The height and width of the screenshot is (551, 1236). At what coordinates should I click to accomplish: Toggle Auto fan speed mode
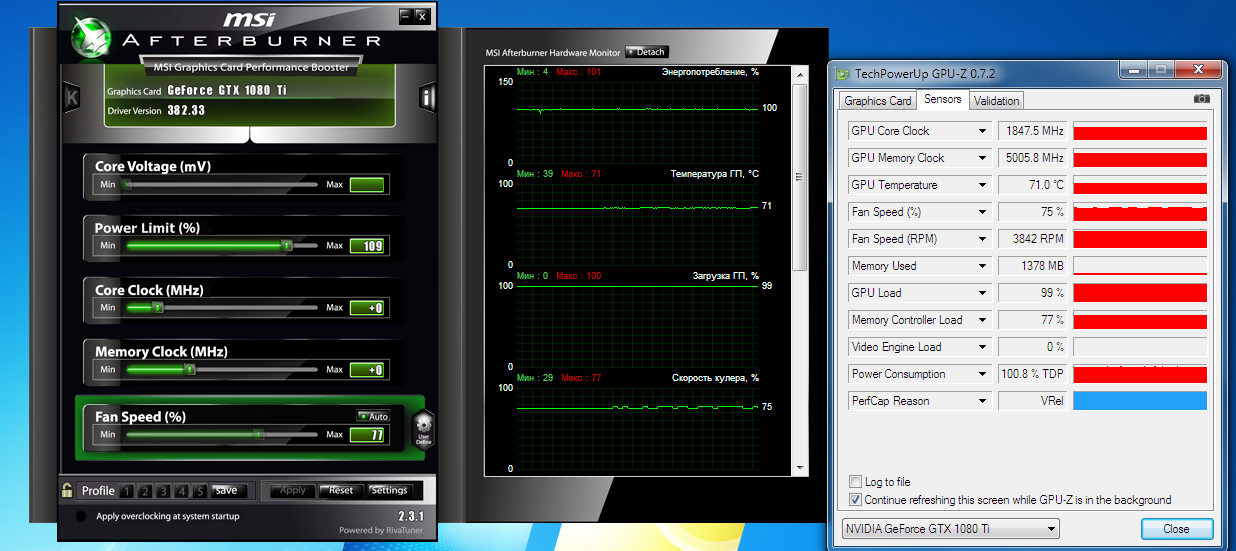374,416
